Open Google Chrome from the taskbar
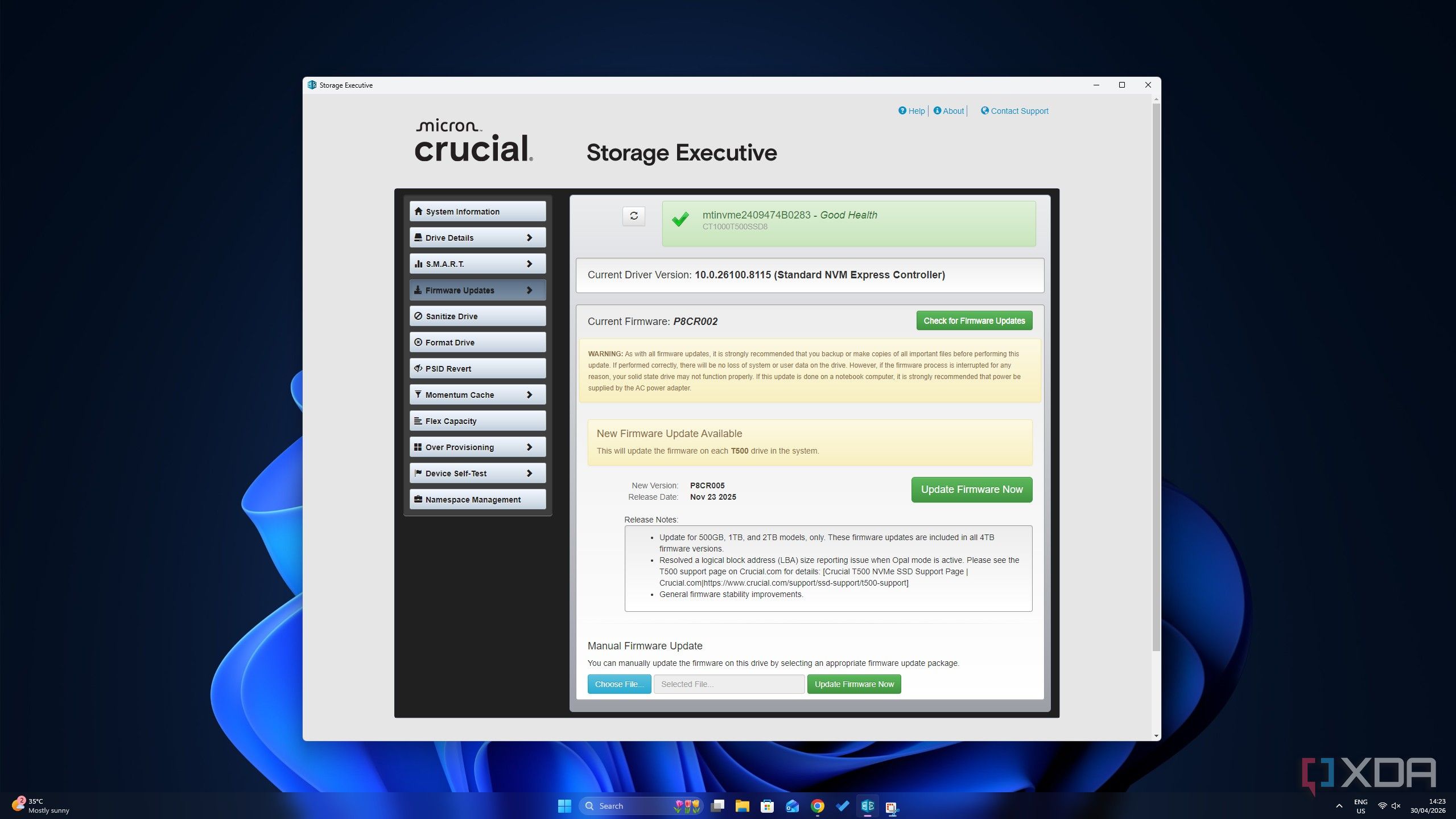 (x=817, y=806)
